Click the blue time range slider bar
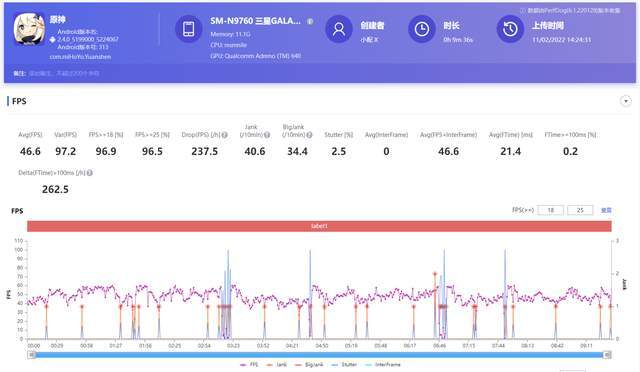Screen dimensions: 640x372 point(319,355)
